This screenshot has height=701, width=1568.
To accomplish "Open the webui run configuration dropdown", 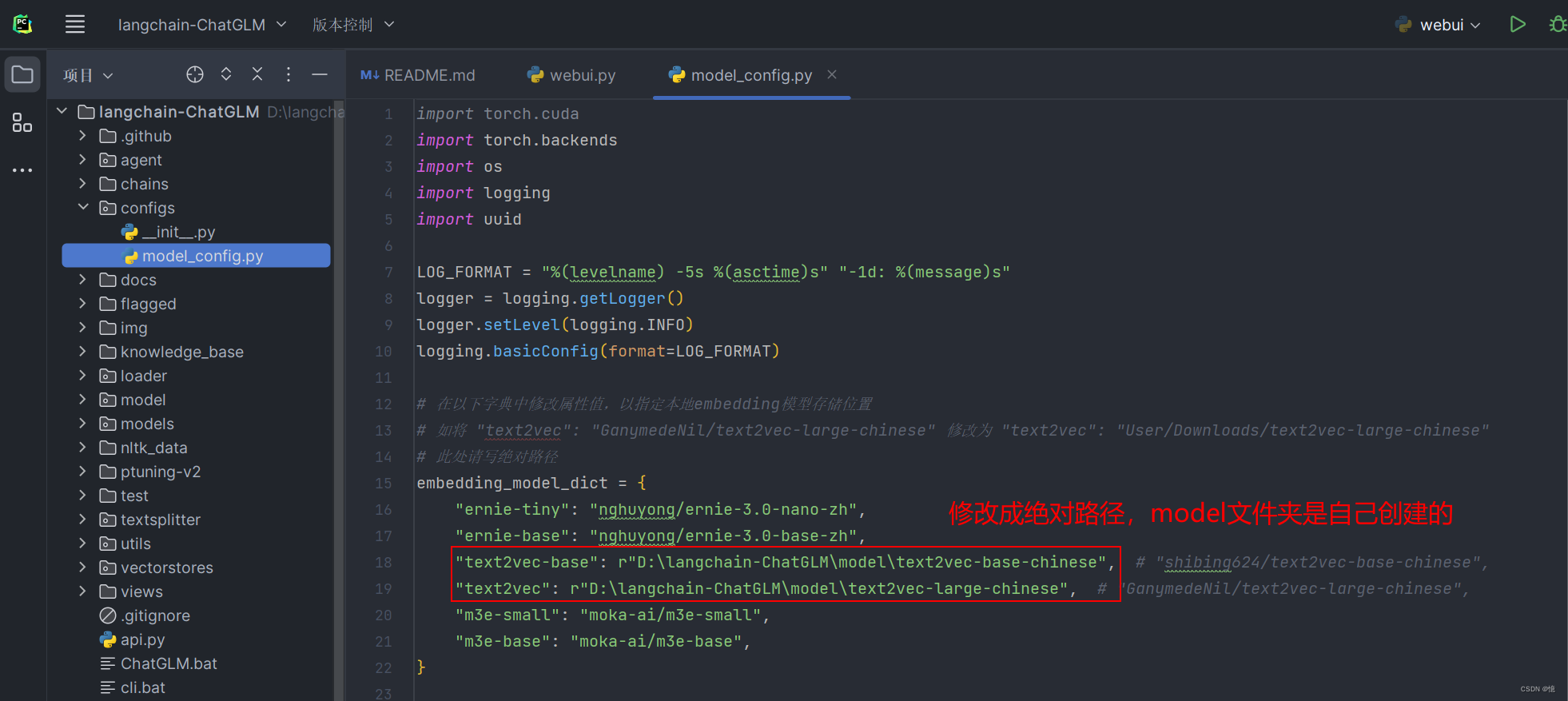I will point(1438,25).
